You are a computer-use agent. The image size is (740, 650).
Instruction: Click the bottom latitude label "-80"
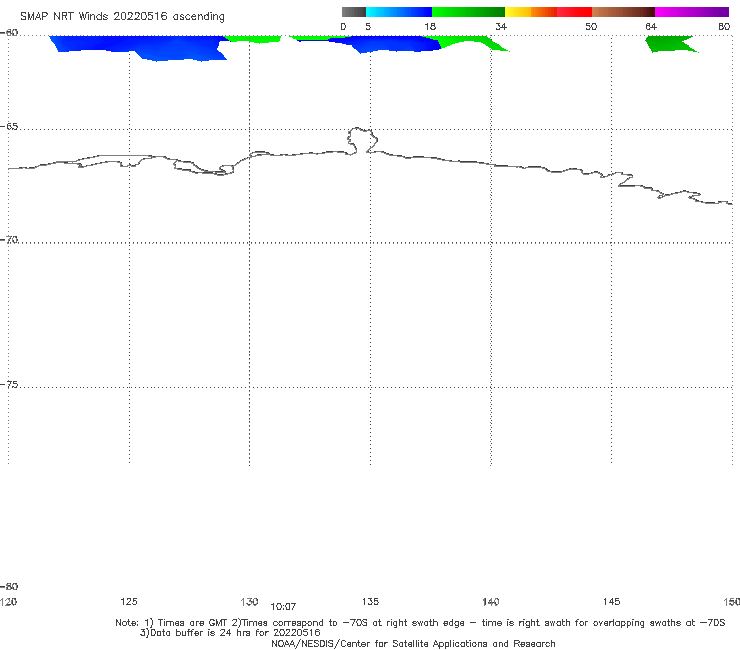(x=9, y=586)
